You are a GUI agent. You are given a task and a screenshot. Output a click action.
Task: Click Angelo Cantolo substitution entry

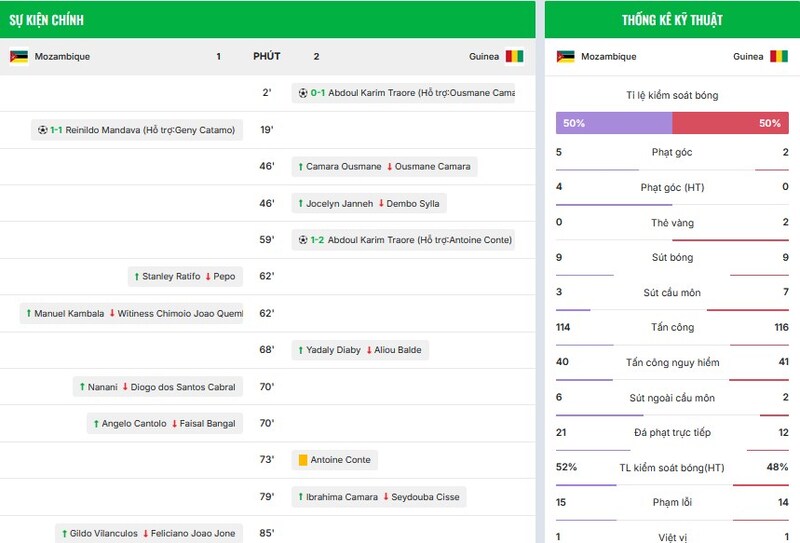click(164, 424)
